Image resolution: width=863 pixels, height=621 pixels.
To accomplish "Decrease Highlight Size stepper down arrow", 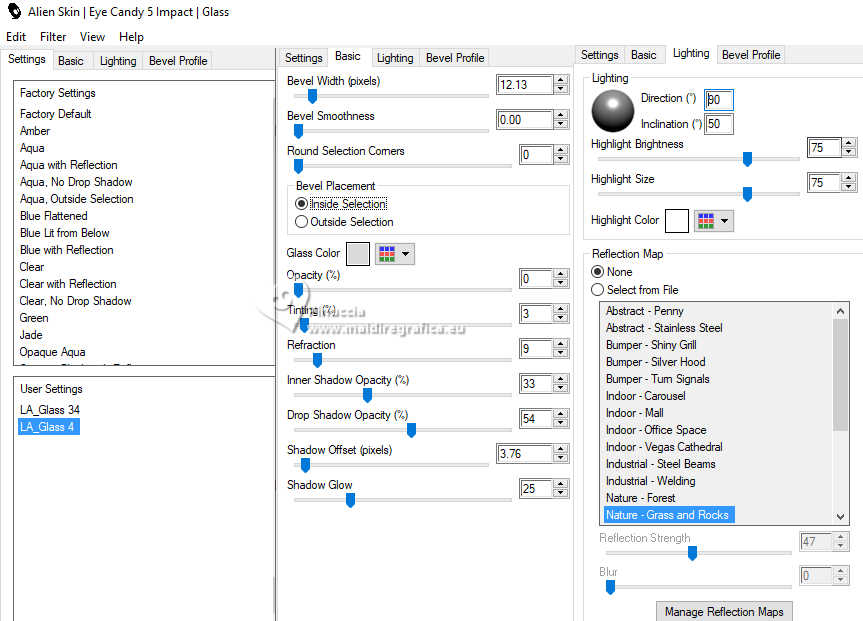I will (849, 187).
